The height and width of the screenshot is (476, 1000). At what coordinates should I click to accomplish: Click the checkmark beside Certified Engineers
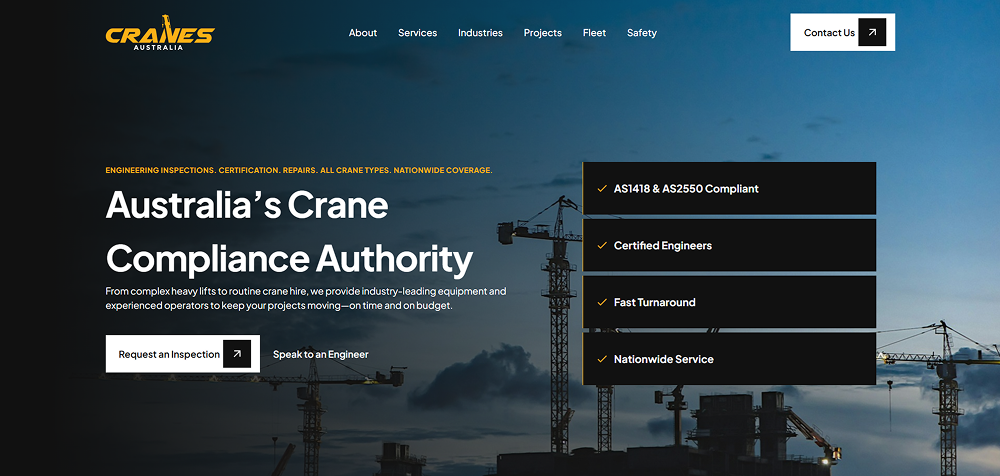pos(601,246)
